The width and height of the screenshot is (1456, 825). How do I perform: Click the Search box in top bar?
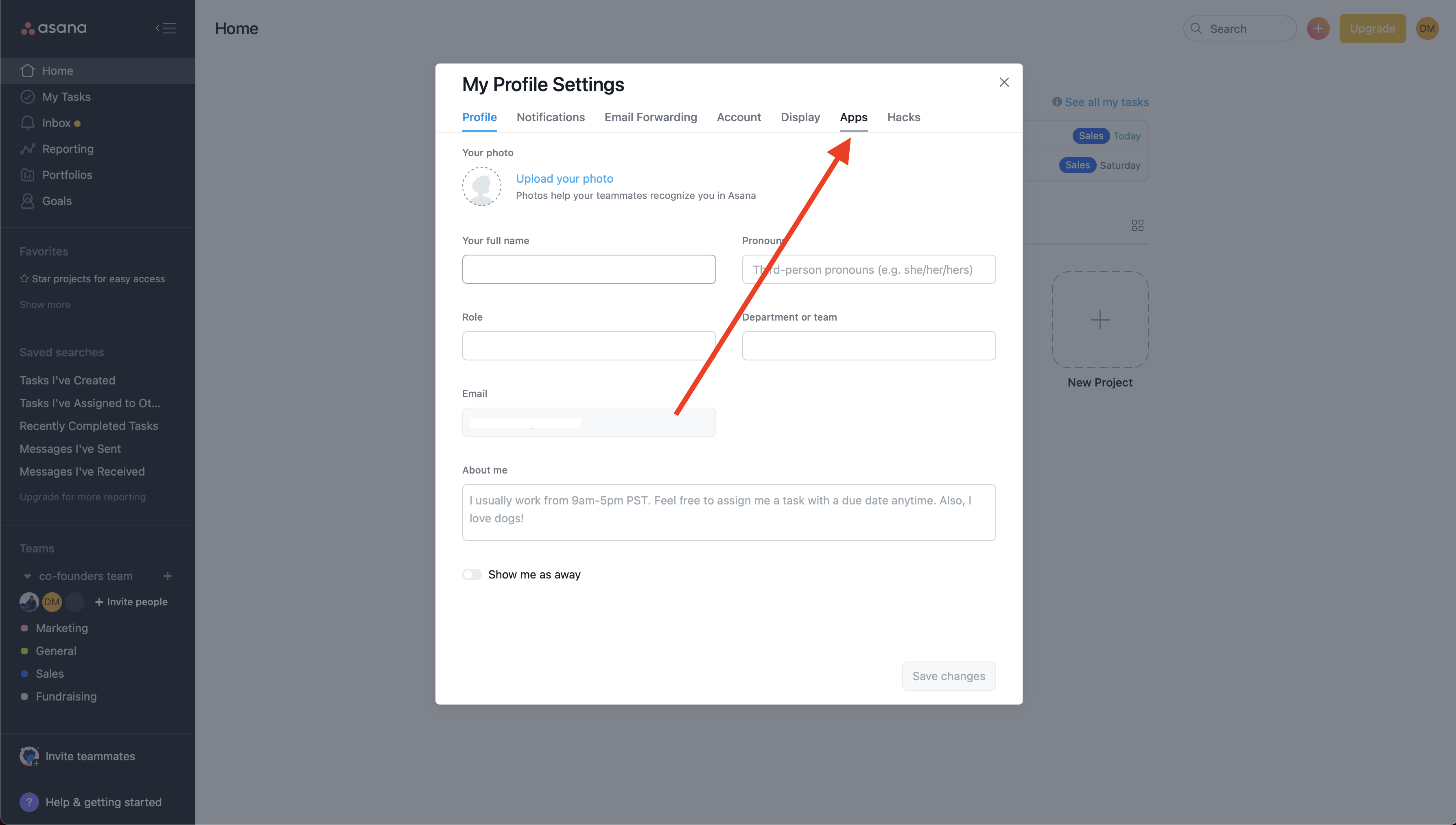coord(1240,28)
